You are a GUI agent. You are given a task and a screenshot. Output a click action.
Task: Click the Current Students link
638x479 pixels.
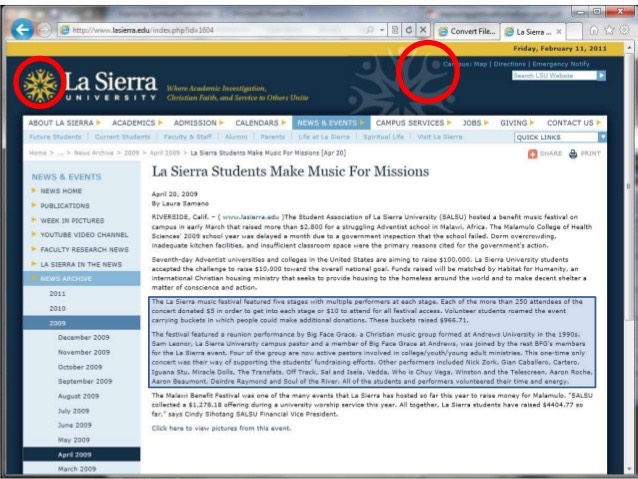(122, 137)
